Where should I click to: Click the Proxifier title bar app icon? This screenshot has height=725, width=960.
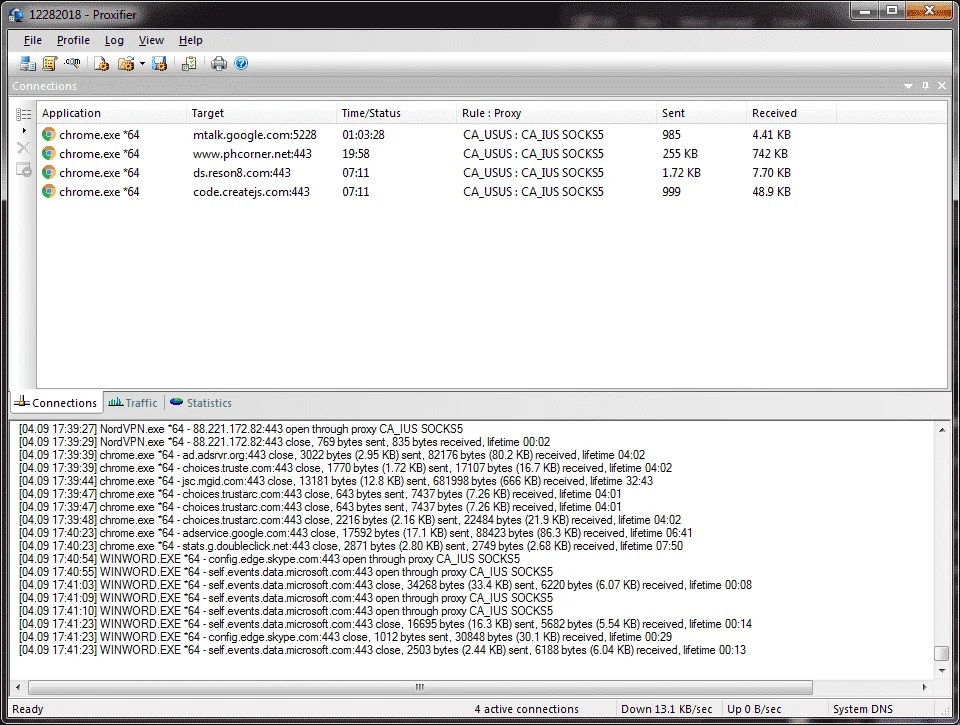click(16, 14)
